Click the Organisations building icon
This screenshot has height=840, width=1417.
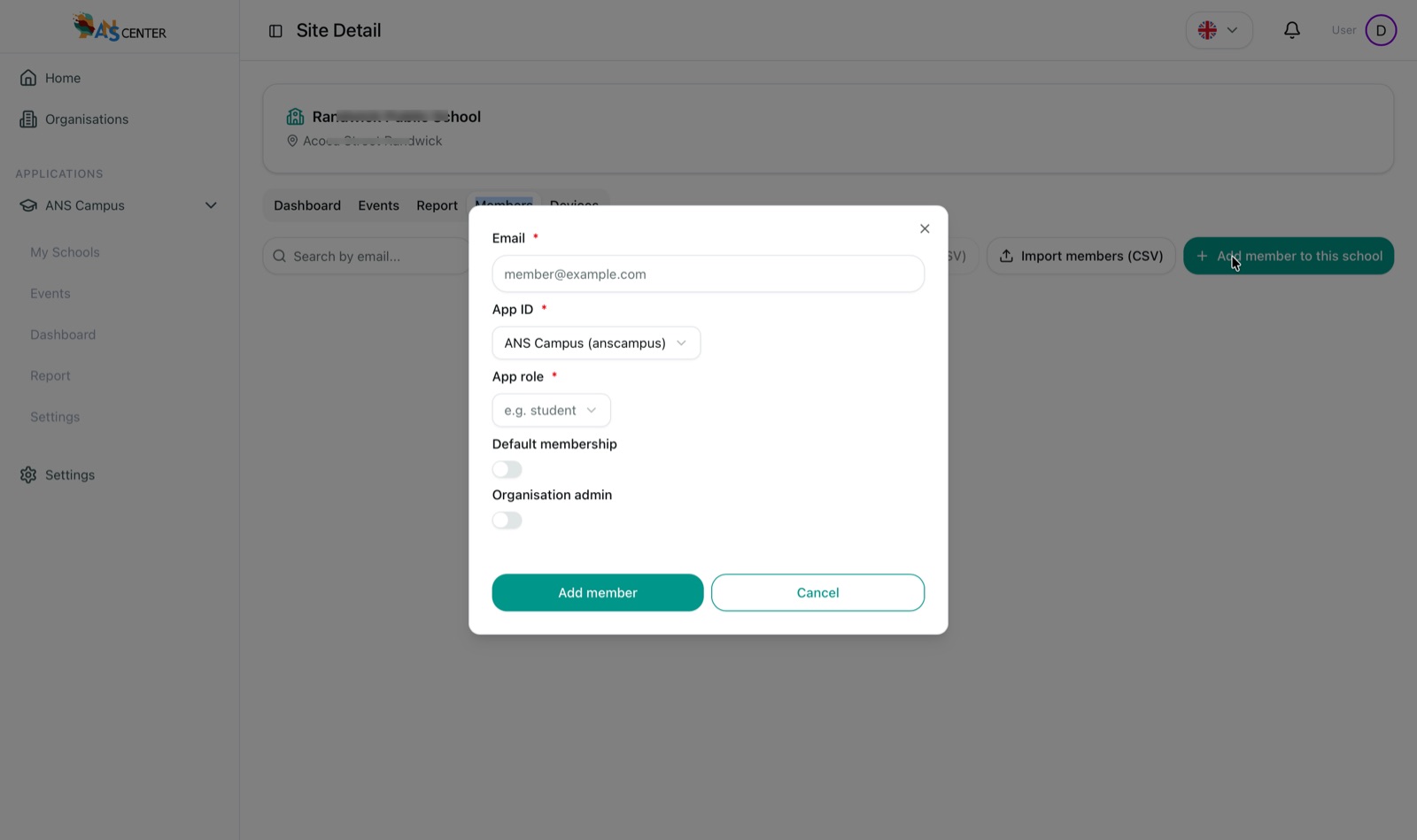[x=28, y=119]
